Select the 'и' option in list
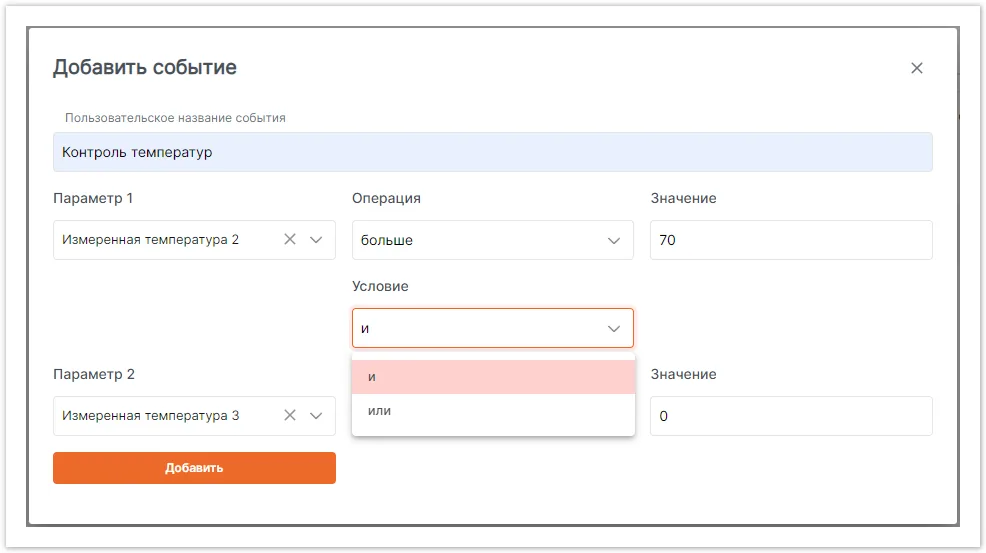 click(493, 377)
